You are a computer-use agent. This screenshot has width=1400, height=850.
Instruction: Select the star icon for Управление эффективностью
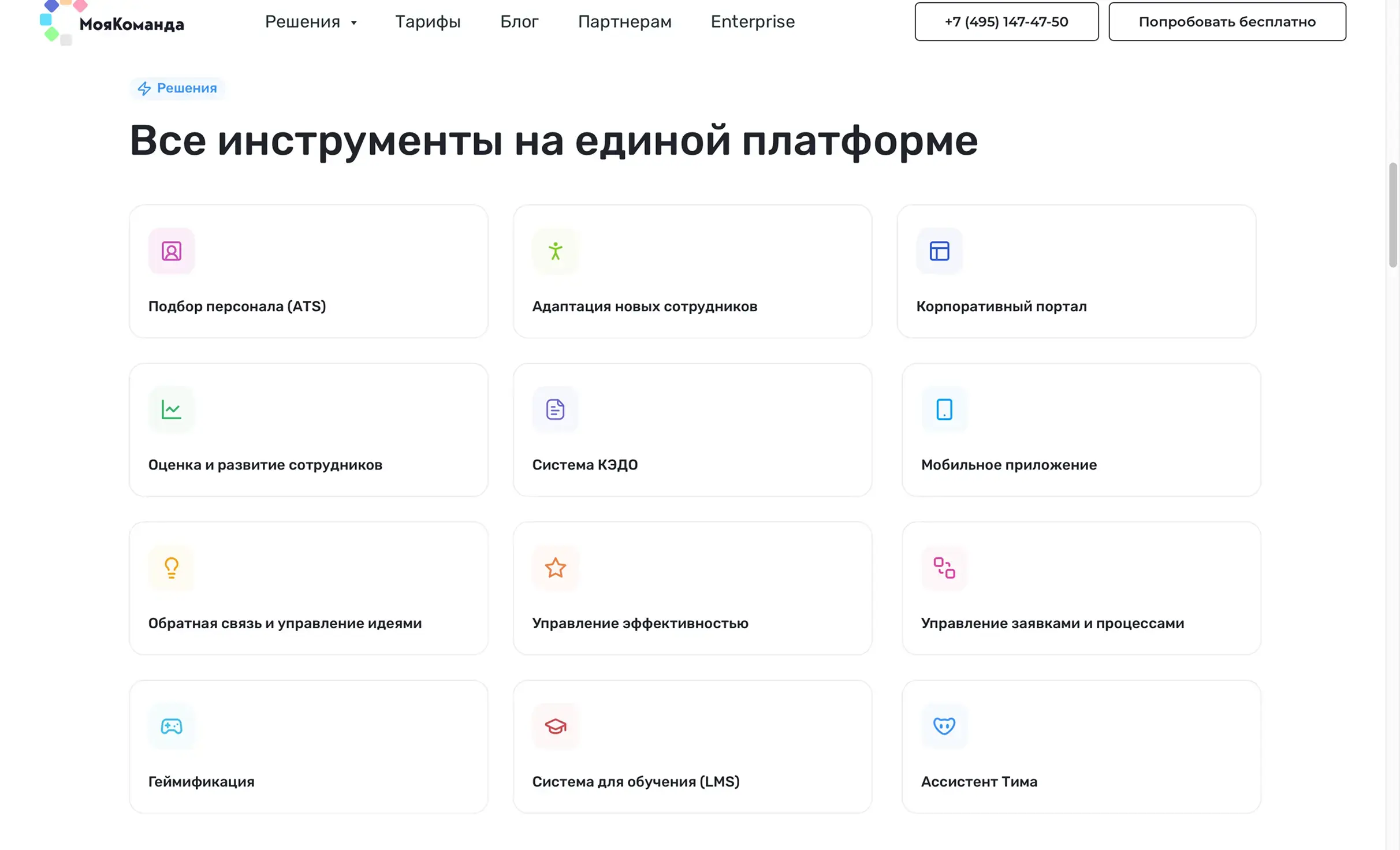(554, 568)
